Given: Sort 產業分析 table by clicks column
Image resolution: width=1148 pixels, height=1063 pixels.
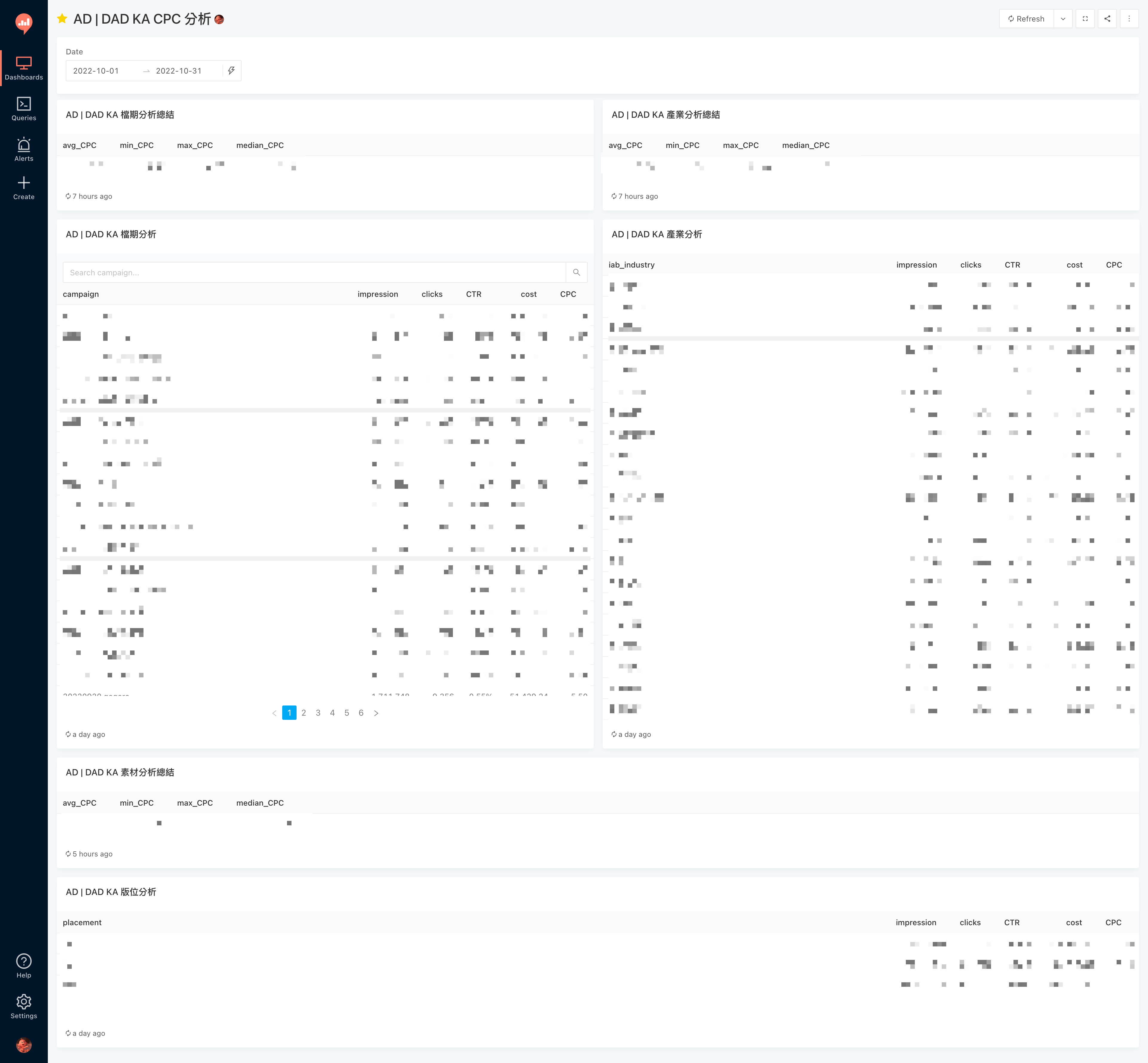Looking at the screenshot, I should (971, 265).
